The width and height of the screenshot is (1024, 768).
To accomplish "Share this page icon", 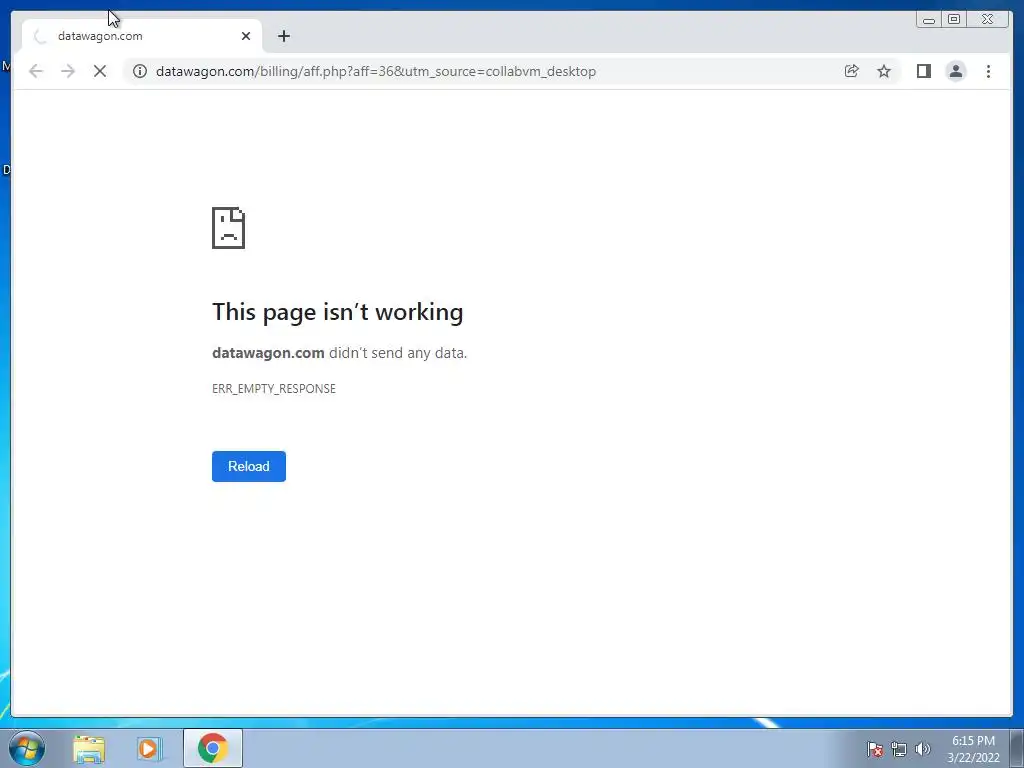I will pos(852,71).
